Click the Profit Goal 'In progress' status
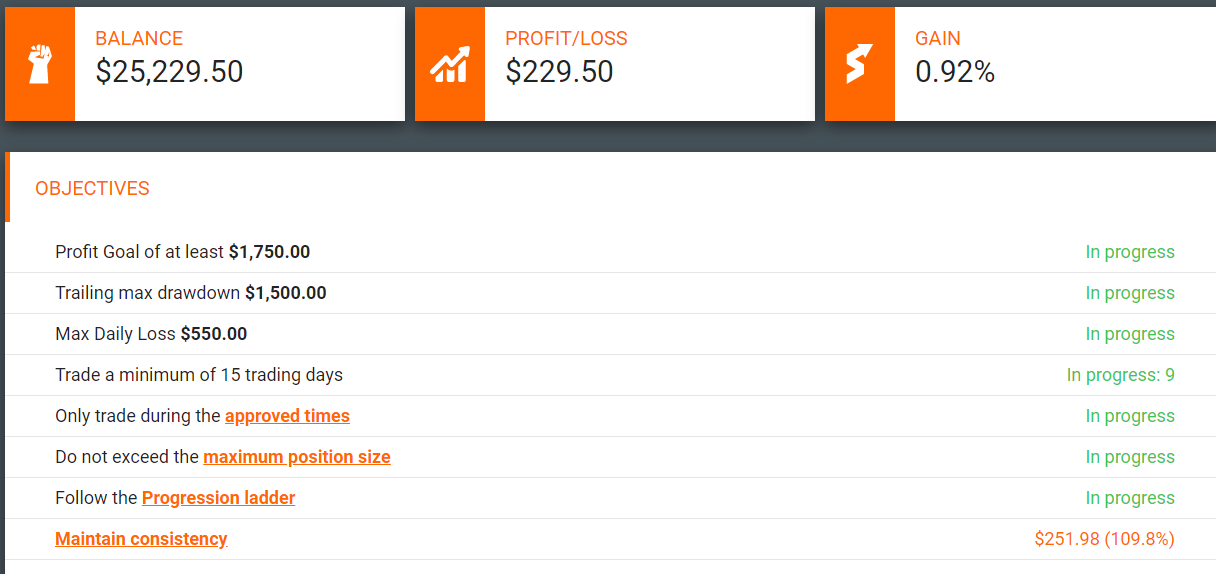Viewport: 1216px width, 574px height. pyautogui.click(x=1130, y=252)
